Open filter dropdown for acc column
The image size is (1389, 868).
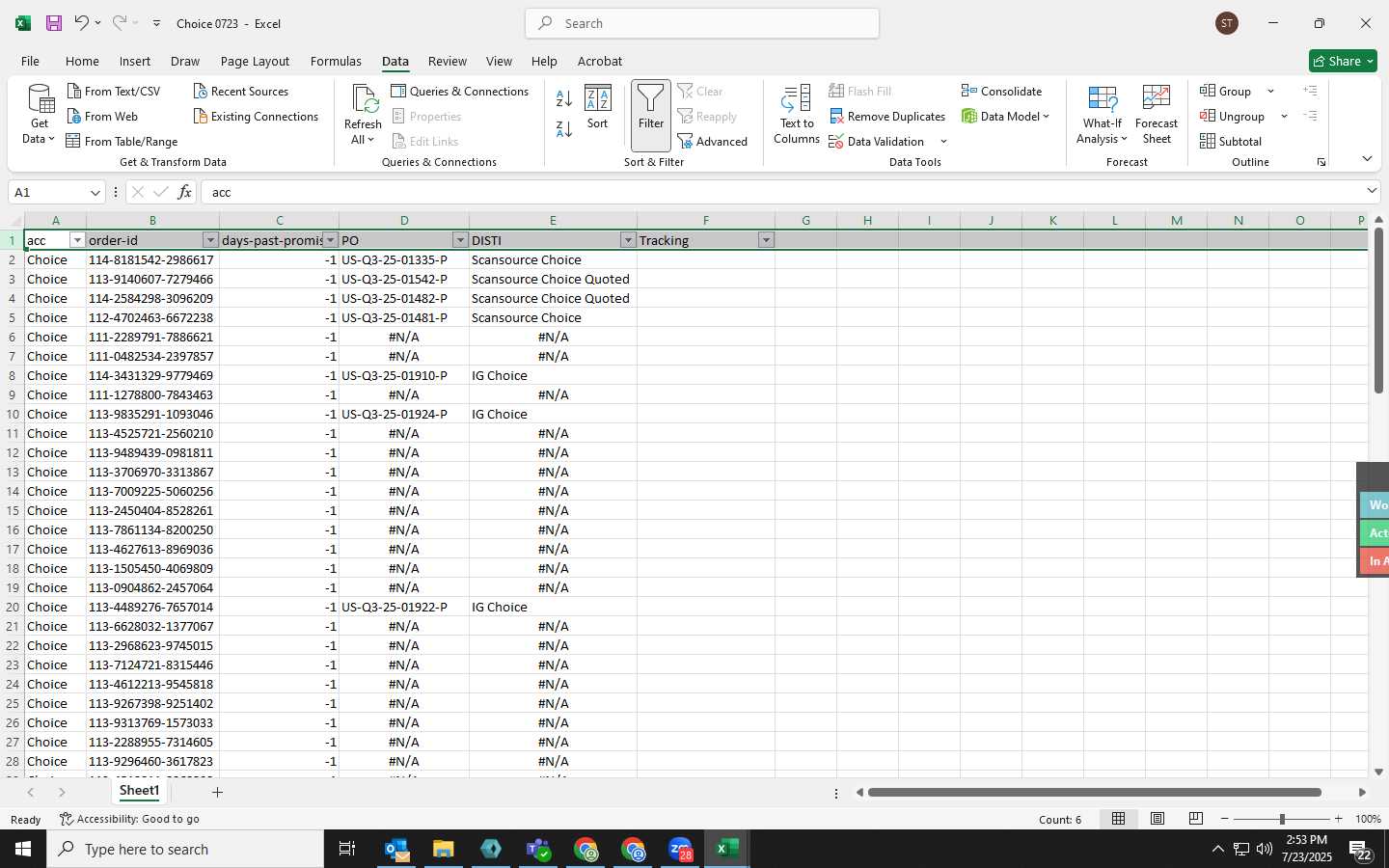[x=77, y=240]
